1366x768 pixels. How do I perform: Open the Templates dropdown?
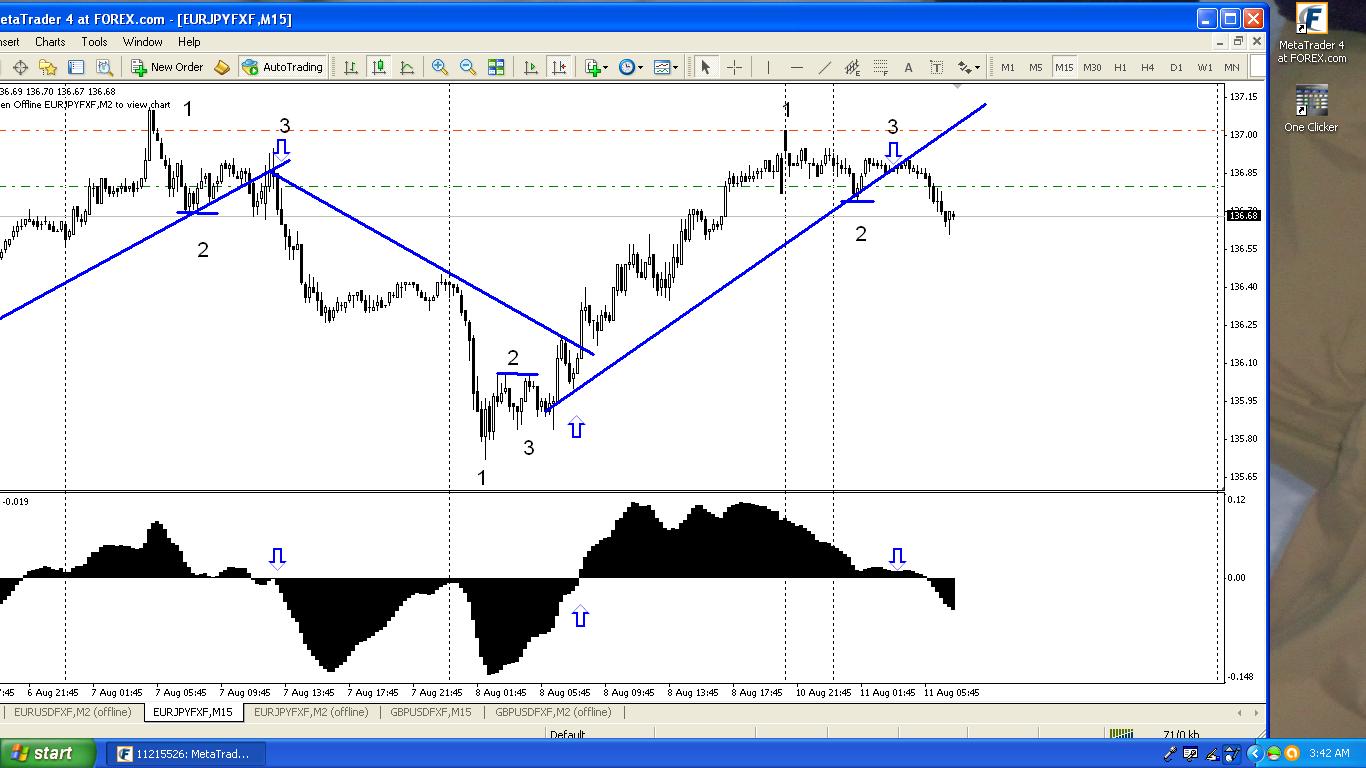coord(666,67)
